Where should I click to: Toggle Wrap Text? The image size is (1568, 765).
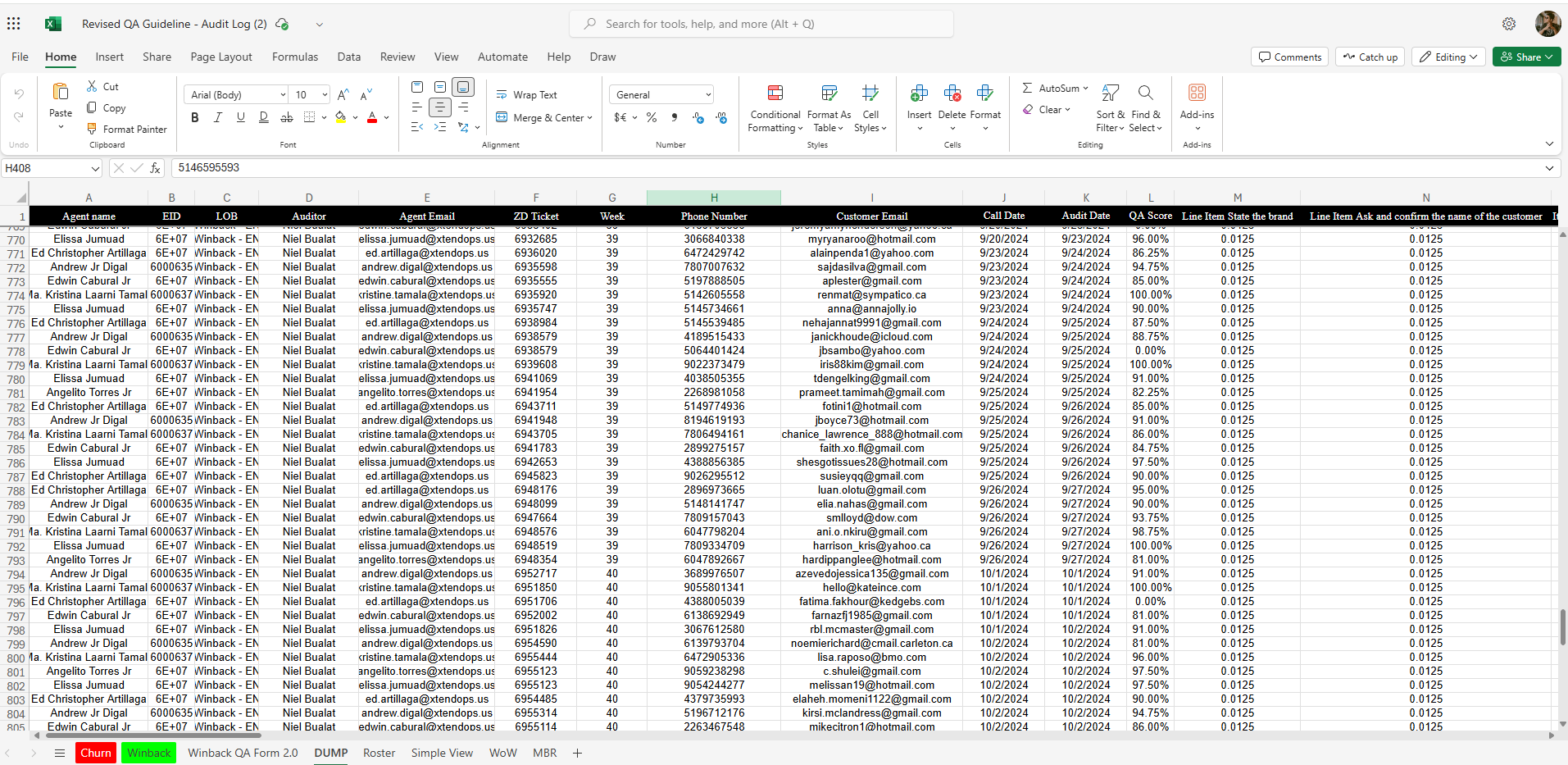[x=527, y=95]
